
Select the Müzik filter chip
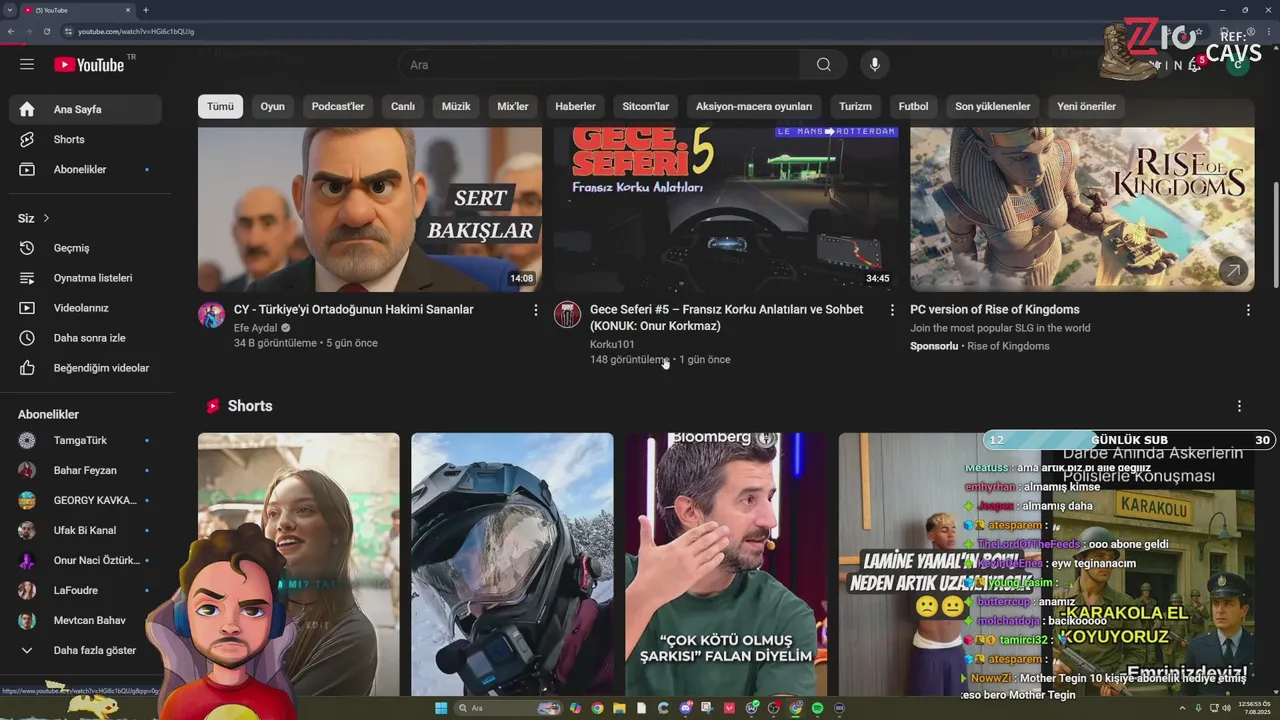tap(456, 106)
